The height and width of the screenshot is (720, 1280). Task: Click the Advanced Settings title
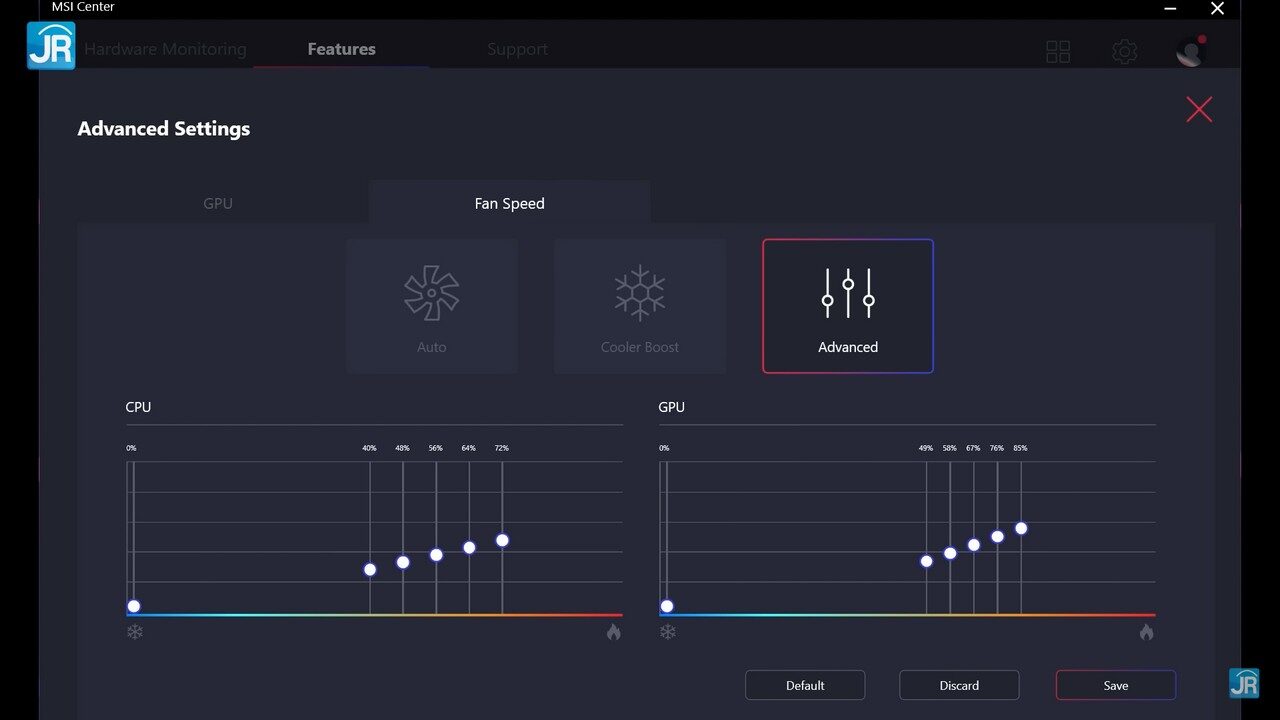164,129
